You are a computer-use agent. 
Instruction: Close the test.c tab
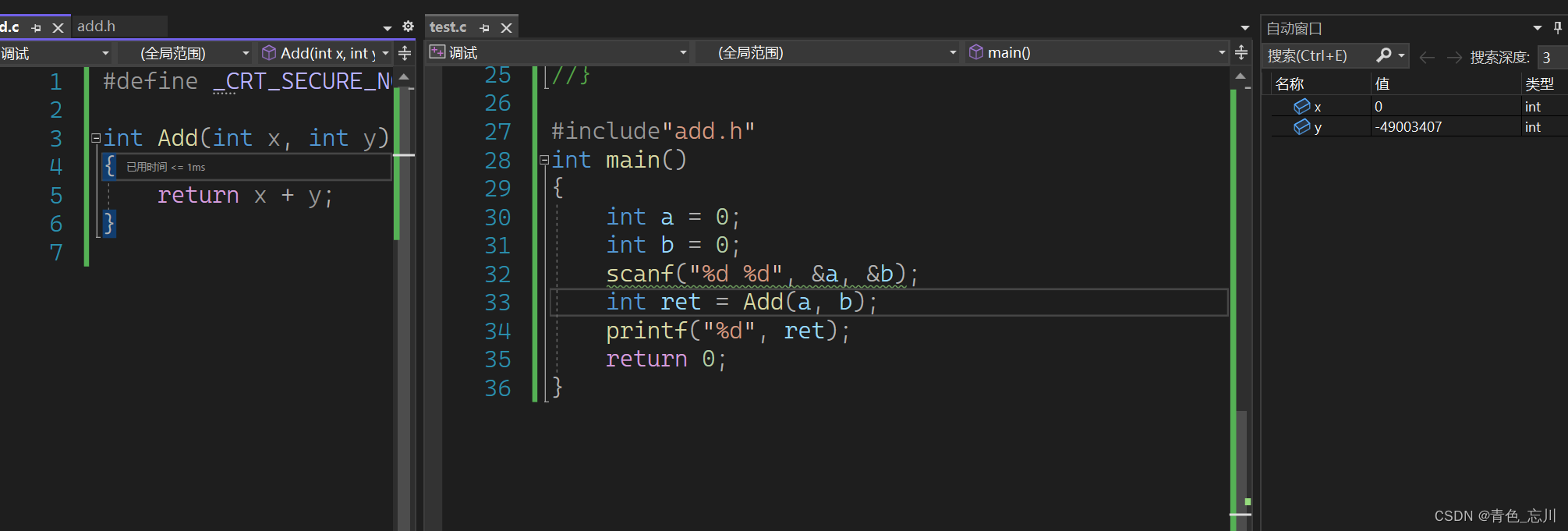pos(506,28)
